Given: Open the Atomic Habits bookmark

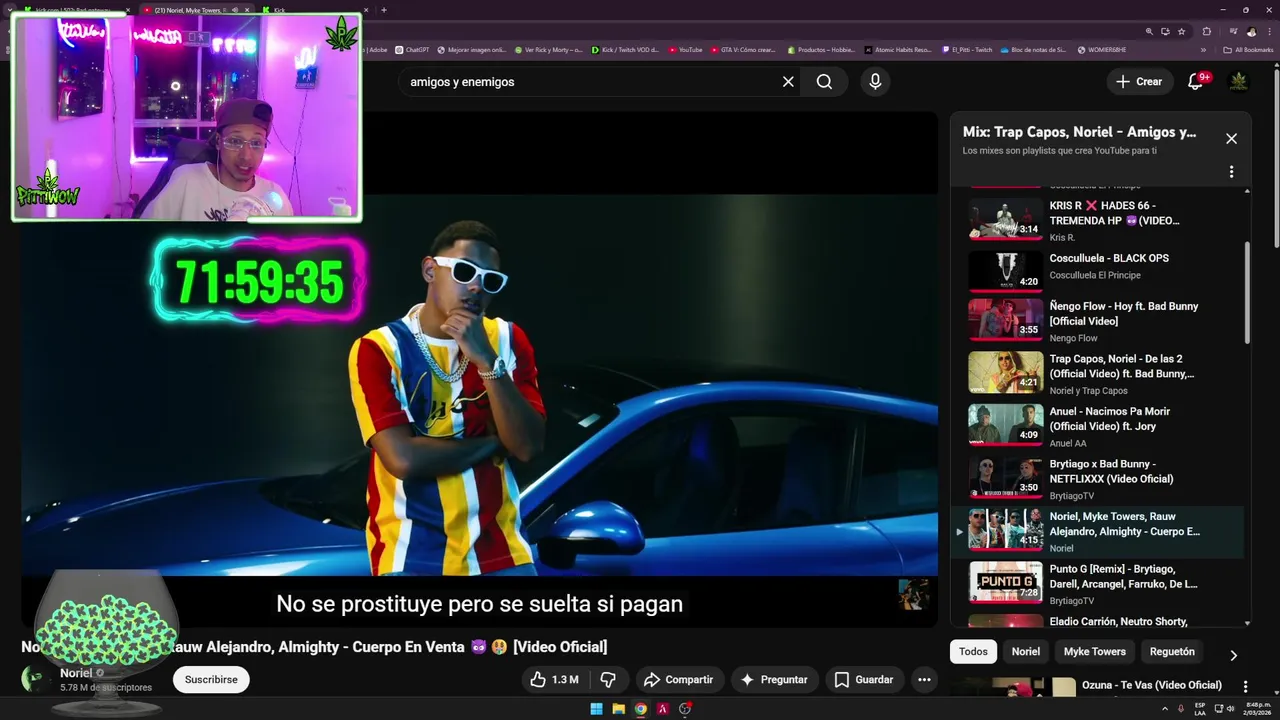Looking at the screenshot, I should pyautogui.click(x=898, y=49).
